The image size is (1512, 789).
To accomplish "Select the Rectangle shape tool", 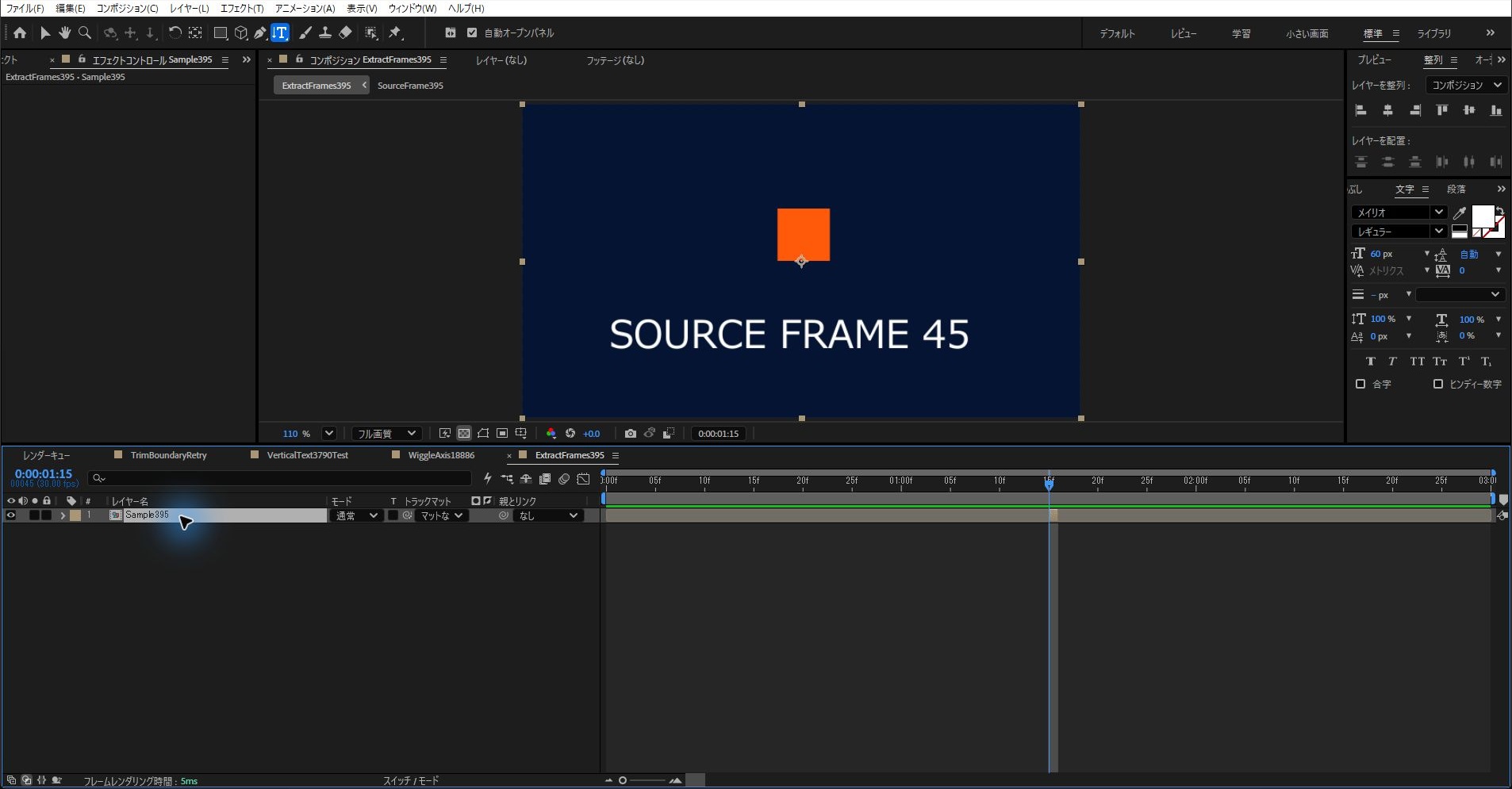I will (x=221, y=33).
